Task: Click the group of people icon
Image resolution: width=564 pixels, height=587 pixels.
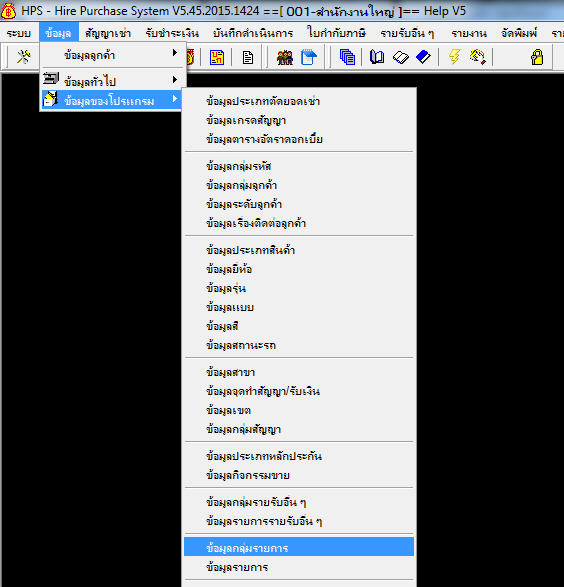Action: pos(285,58)
